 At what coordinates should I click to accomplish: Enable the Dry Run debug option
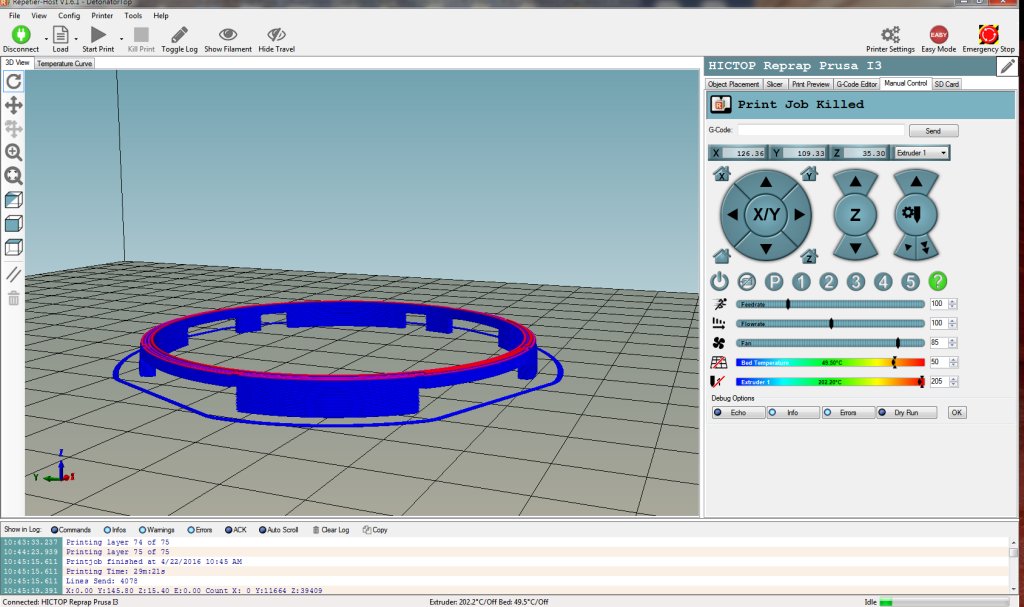(907, 412)
